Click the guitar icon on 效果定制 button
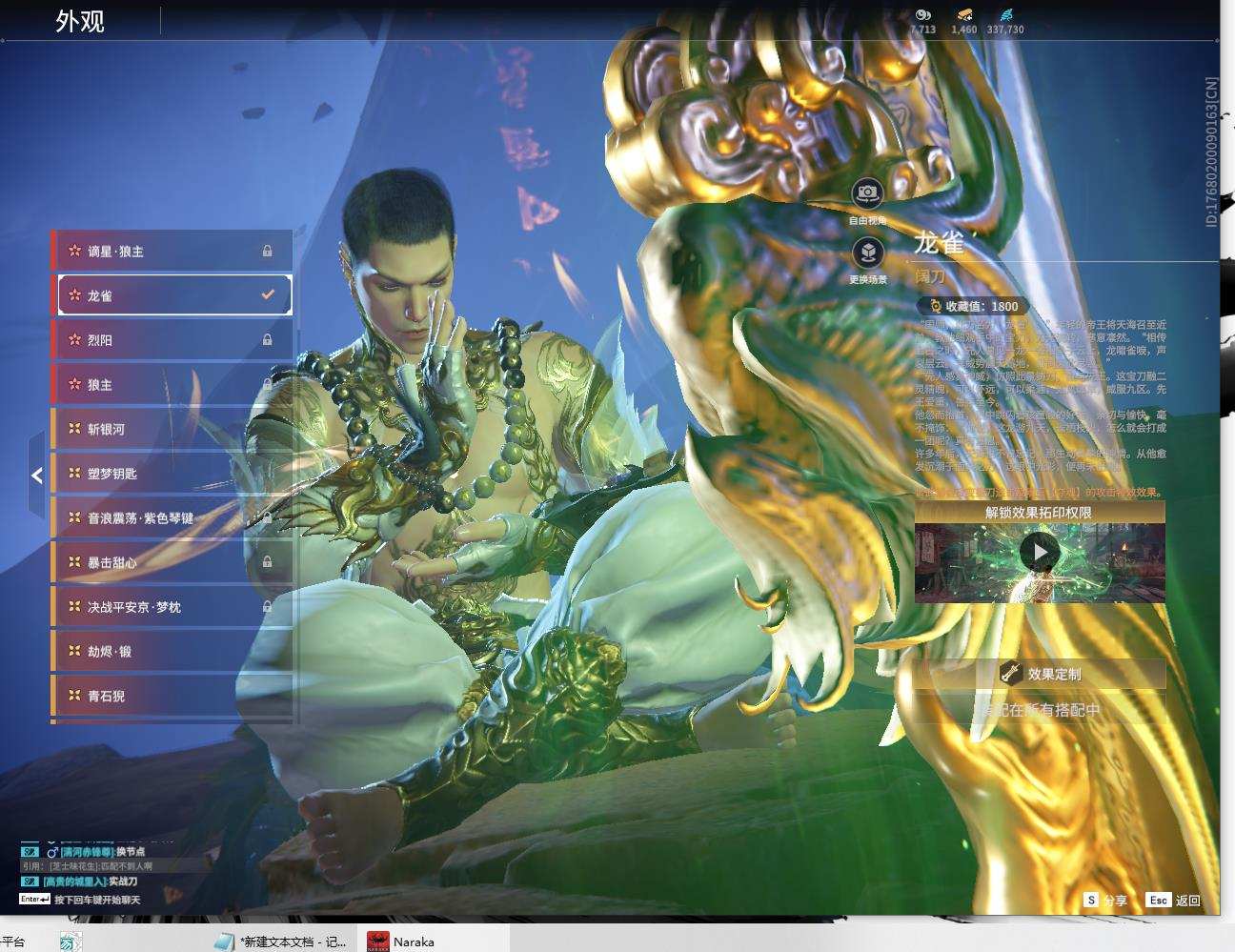 1010,674
